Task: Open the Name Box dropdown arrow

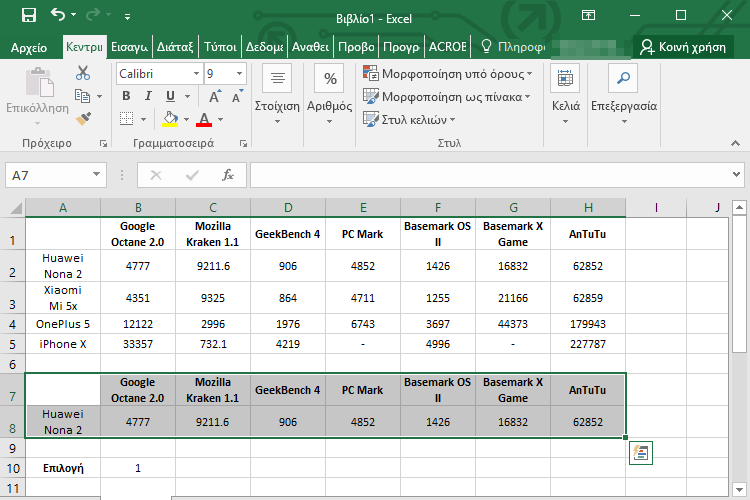Action: pyautogui.click(x=97, y=174)
